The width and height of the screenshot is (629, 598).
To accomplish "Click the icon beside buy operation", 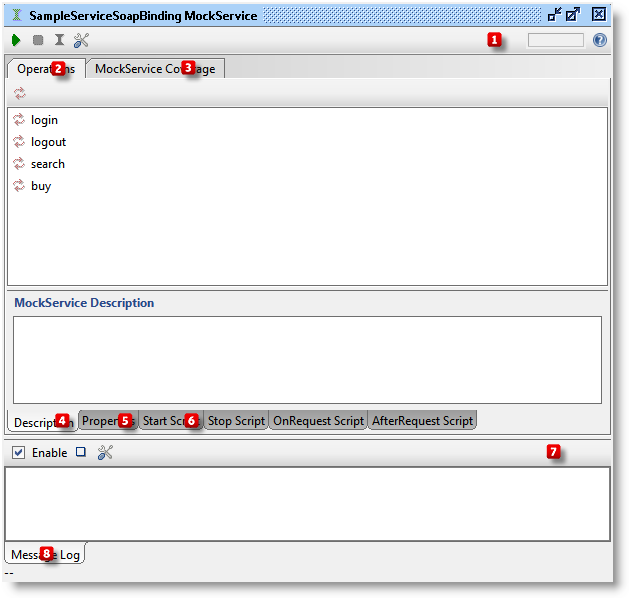I will [19, 186].
